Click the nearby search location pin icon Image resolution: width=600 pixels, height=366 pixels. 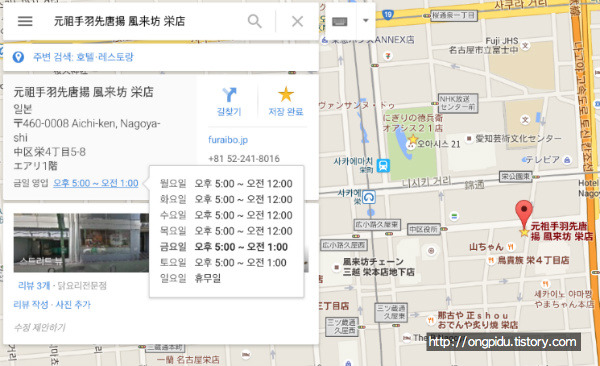(x=18, y=57)
